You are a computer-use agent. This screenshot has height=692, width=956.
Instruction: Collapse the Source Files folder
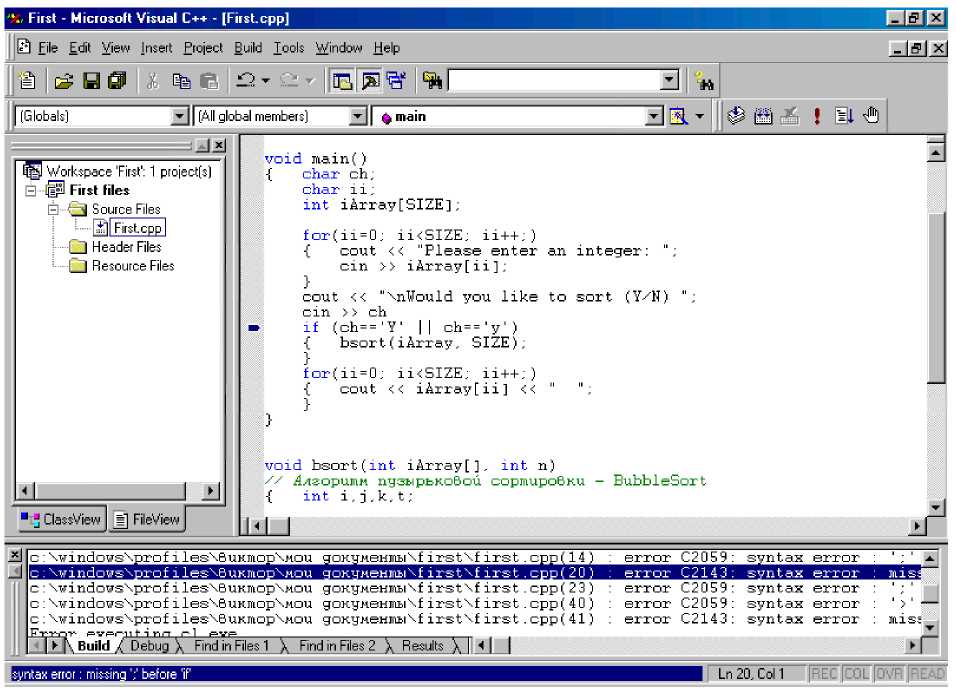tap(54, 210)
